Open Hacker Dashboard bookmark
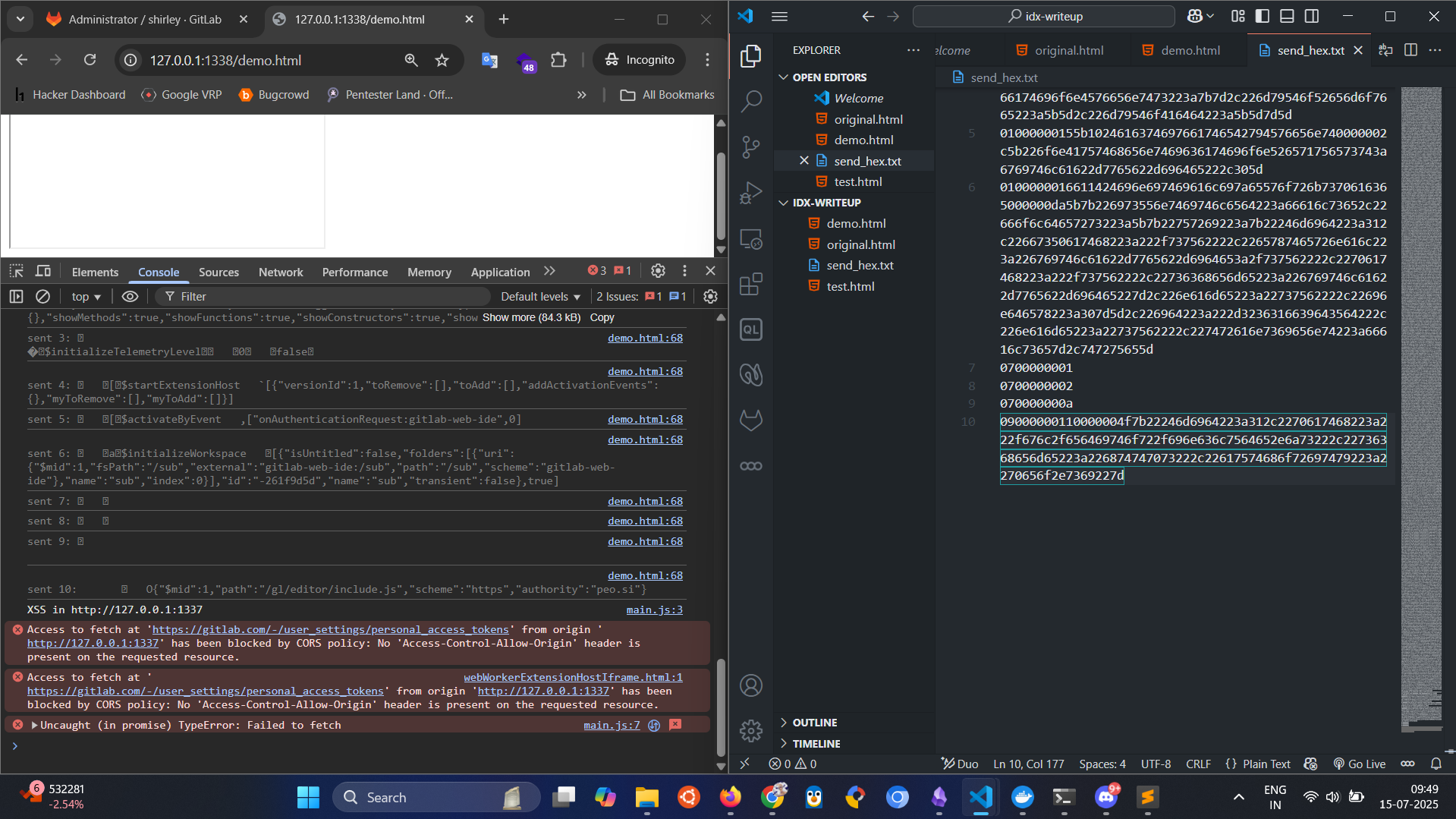The height and width of the screenshot is (819, 1456). pyautogui.click(x=69, y=95)
